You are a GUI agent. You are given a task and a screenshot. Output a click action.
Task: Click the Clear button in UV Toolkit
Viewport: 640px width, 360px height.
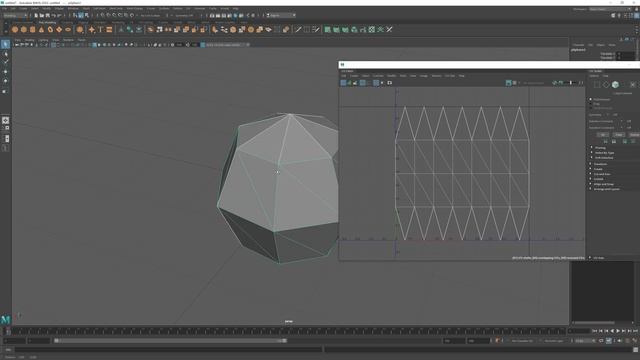pyautogui.click(x=619, y=135)
